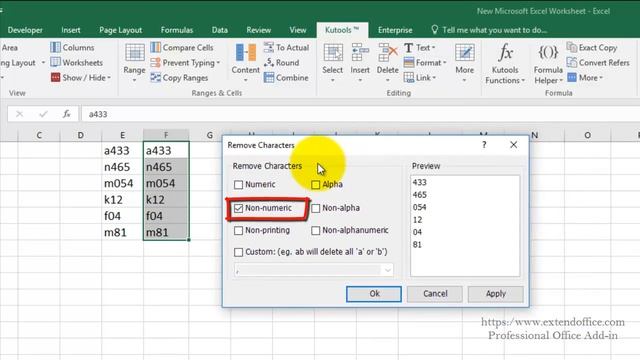This screenshot has height=360, width=640.
Task: Apply To Actual conversion
Action: point(286,47)
